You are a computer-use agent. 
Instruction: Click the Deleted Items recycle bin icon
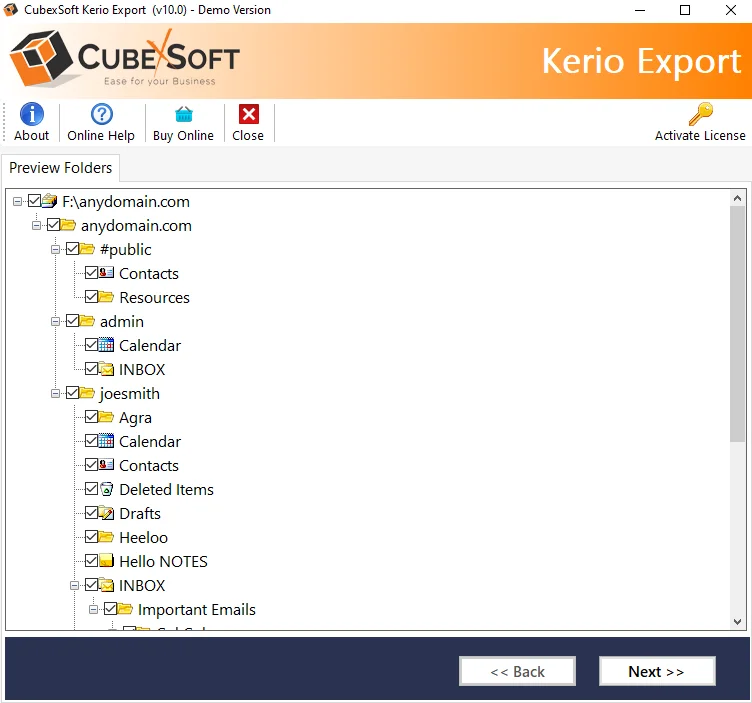106,489
